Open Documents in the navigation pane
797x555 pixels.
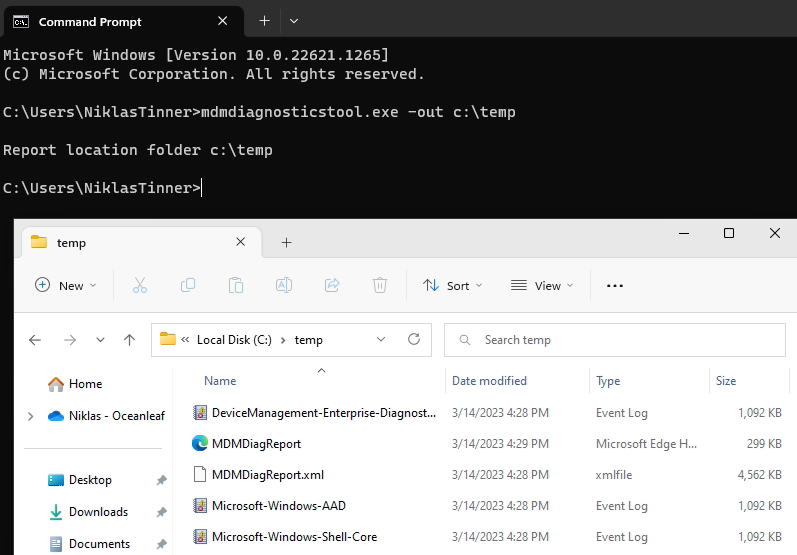pyautogui.click(x=99, y=544)
